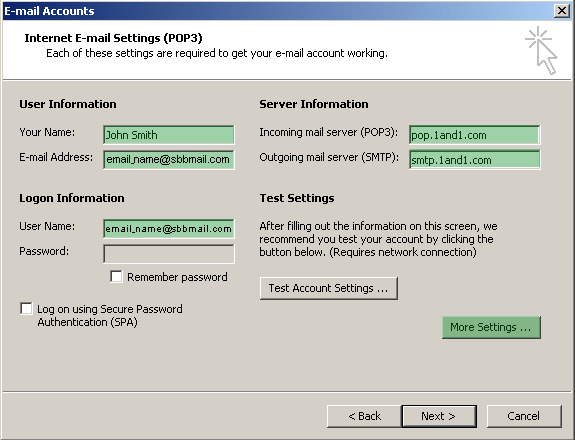This screenshot has width=575, height=440.
Task: Click the E-mail Accounts title bar text
Action: [x=49, y=11]
